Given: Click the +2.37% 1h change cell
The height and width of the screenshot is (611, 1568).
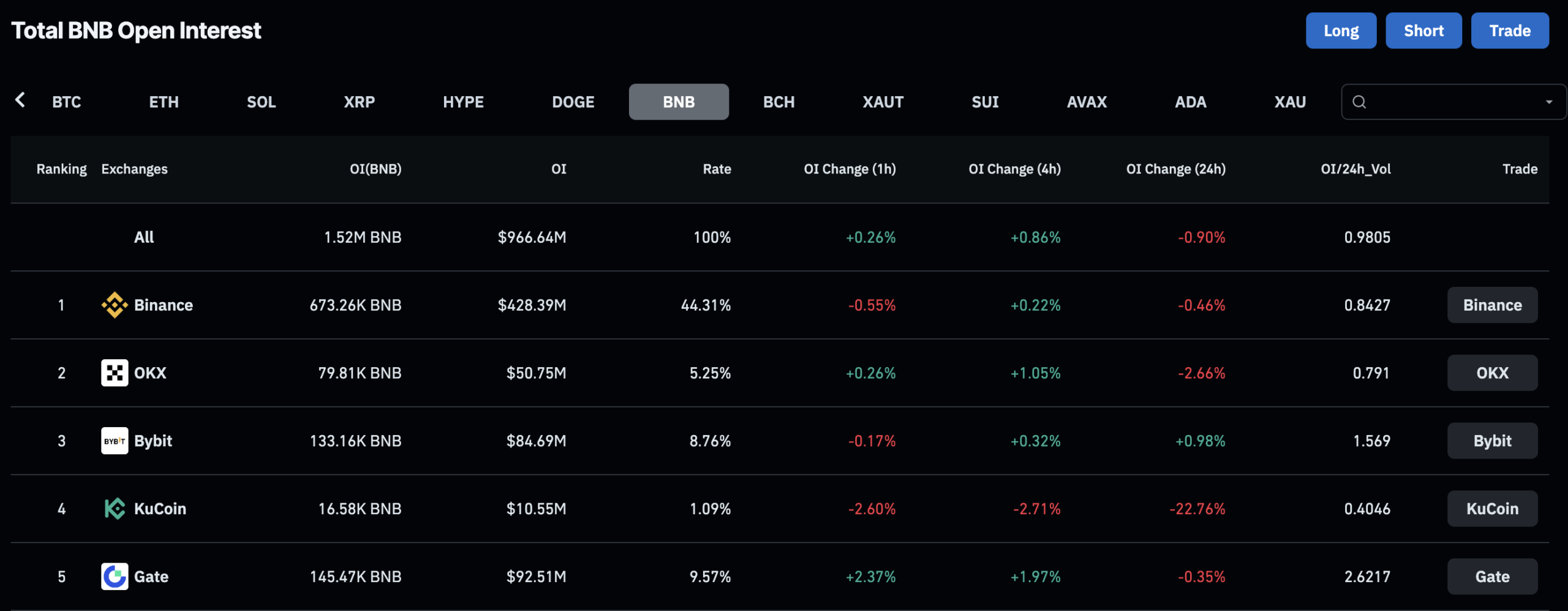Looking at the screenshot, I should (870, 577).
